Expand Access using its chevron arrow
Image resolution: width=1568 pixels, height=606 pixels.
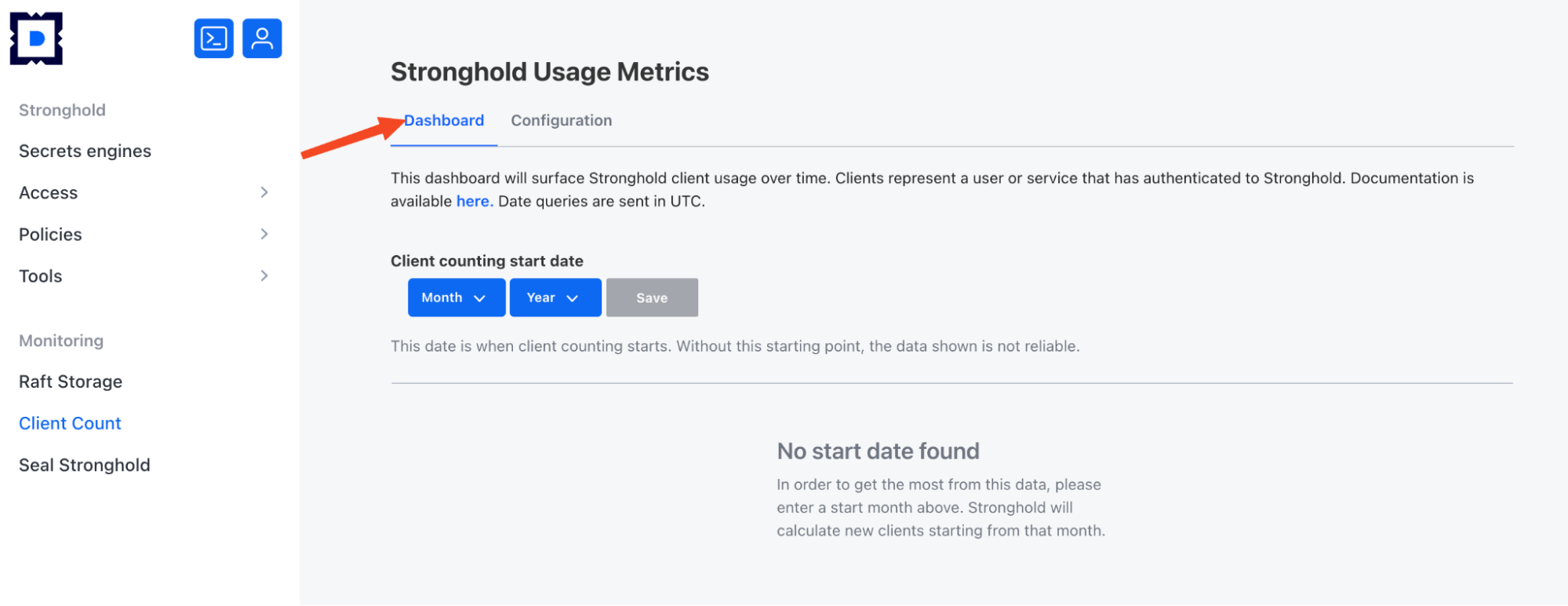tap(264, 192)
